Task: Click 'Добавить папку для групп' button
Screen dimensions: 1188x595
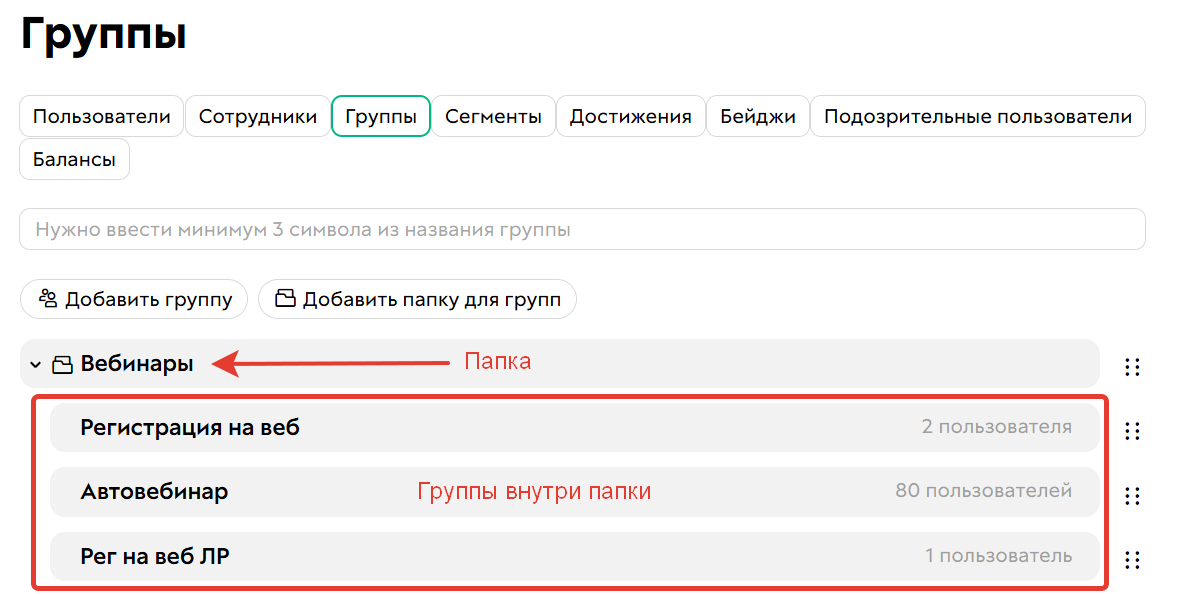Action: (417, 298)
